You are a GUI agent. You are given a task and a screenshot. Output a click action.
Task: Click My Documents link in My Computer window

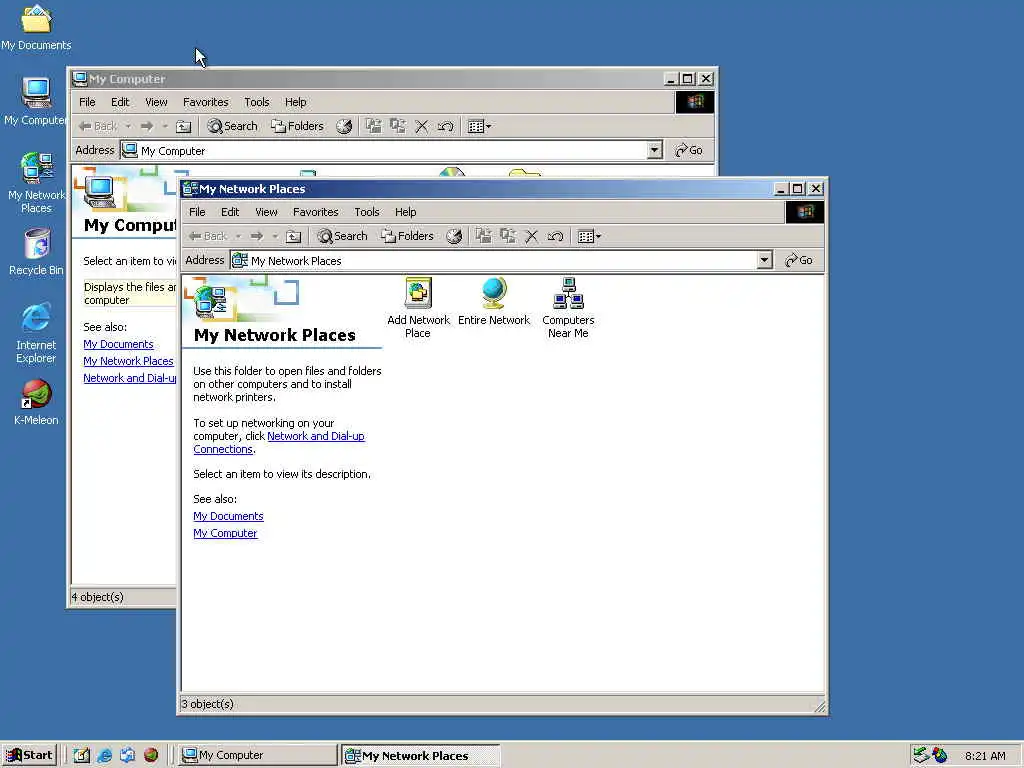[118, 344]
